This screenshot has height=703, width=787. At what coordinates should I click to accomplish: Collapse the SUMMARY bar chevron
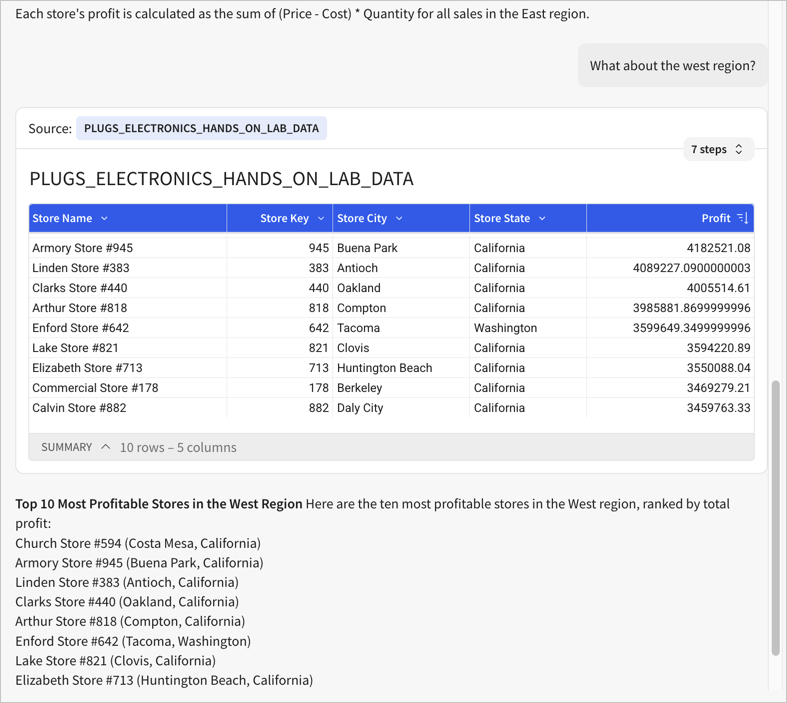click(105, 447)
